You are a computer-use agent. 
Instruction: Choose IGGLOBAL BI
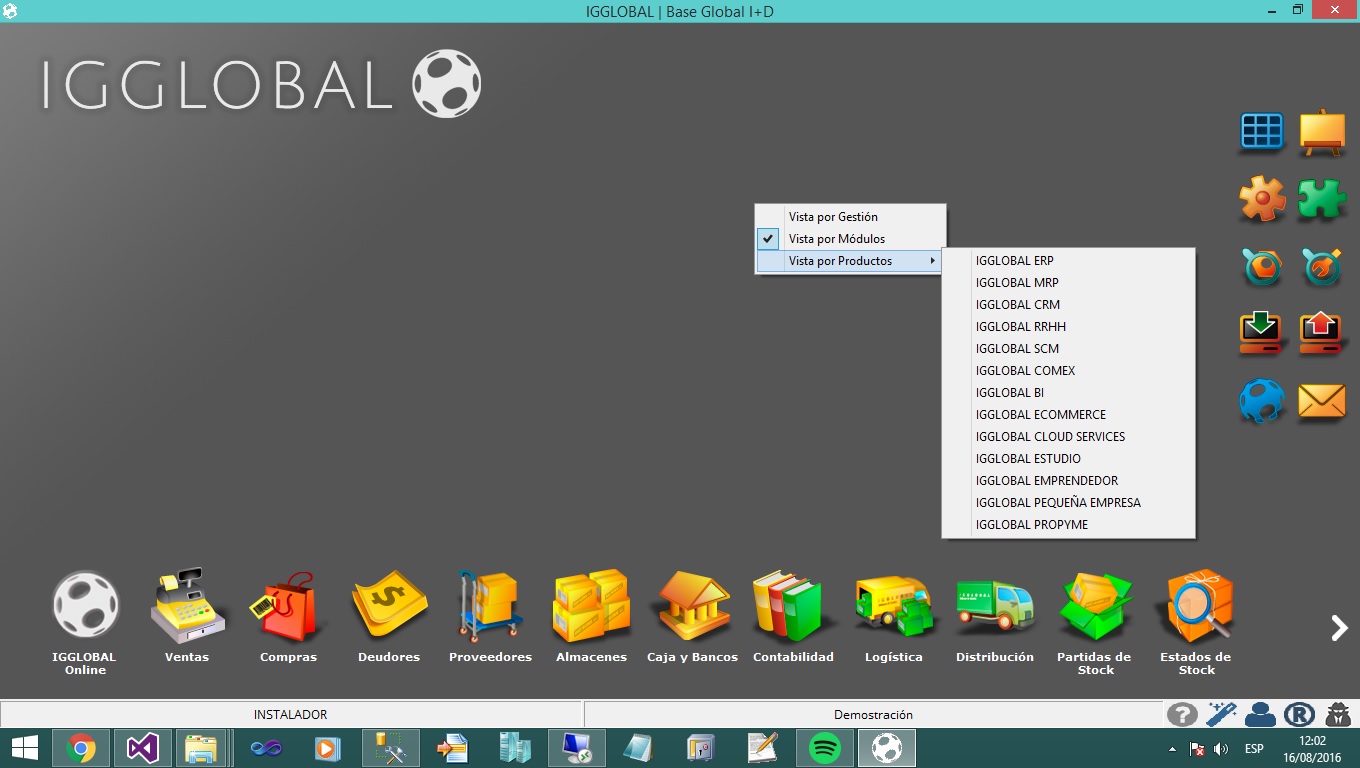[1068, 393]
